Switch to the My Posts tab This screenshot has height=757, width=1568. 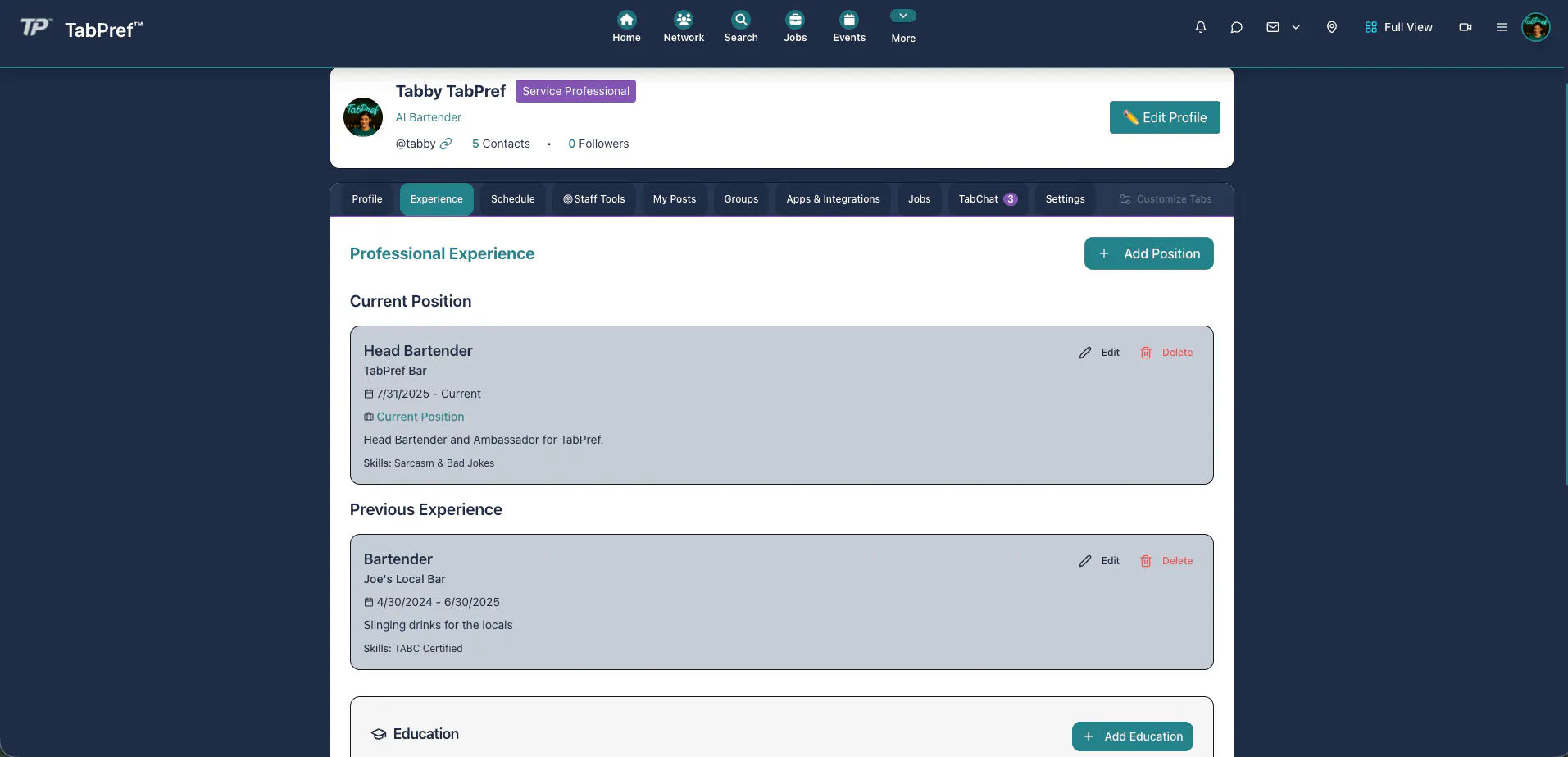(x=675, y=199)
